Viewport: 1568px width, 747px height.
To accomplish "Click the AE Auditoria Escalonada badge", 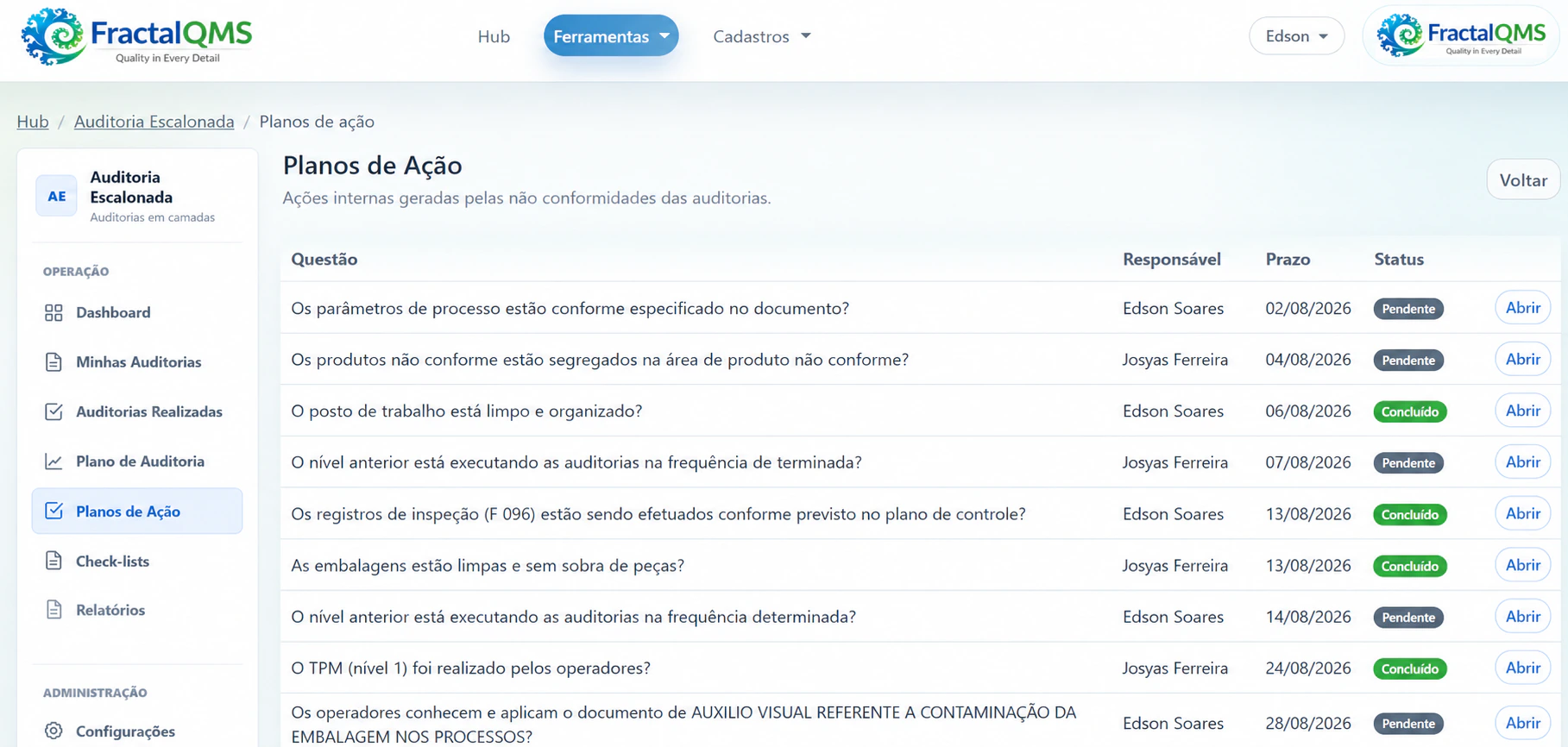I will pos(56,196).
